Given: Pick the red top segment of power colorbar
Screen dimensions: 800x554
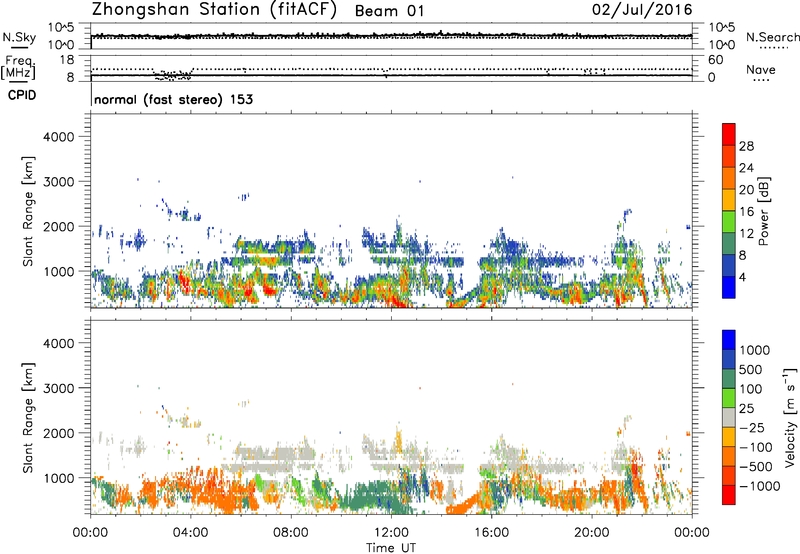Looking at the screenshot, I should (x=729, y=134).
